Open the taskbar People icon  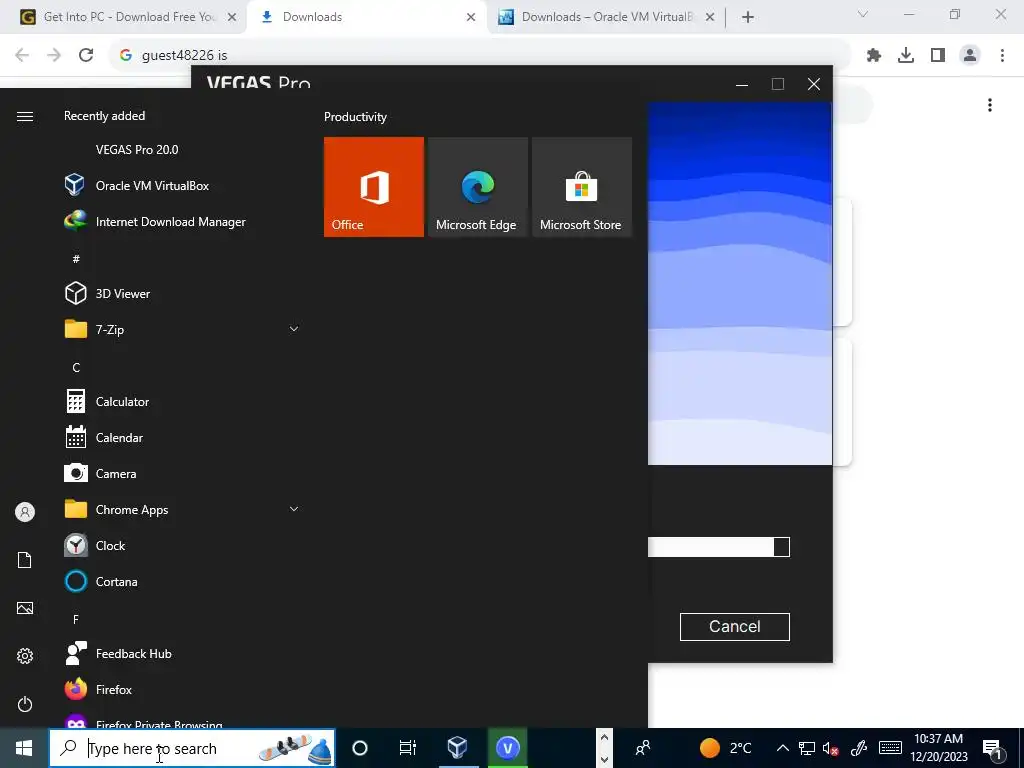643,748
